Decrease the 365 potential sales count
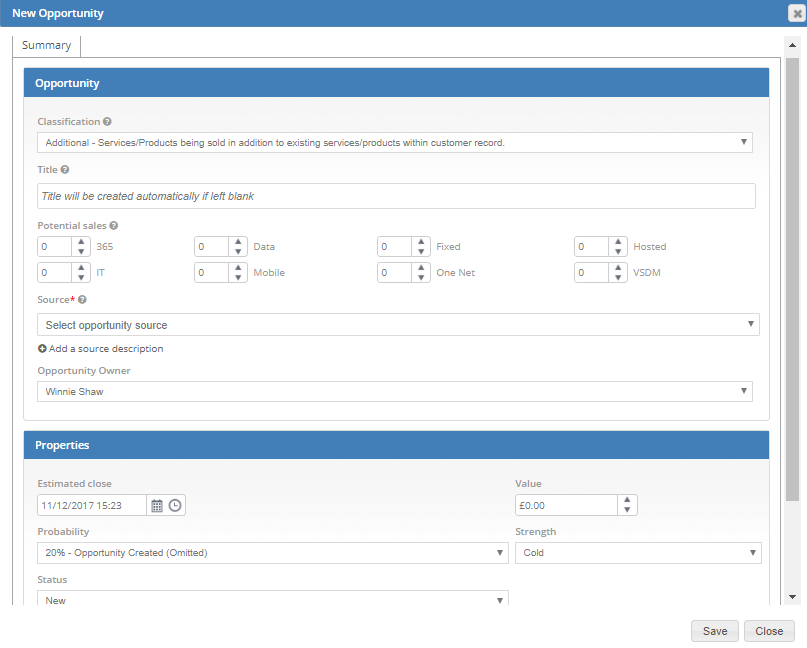 pyautogui.click(x=81, y=251)
